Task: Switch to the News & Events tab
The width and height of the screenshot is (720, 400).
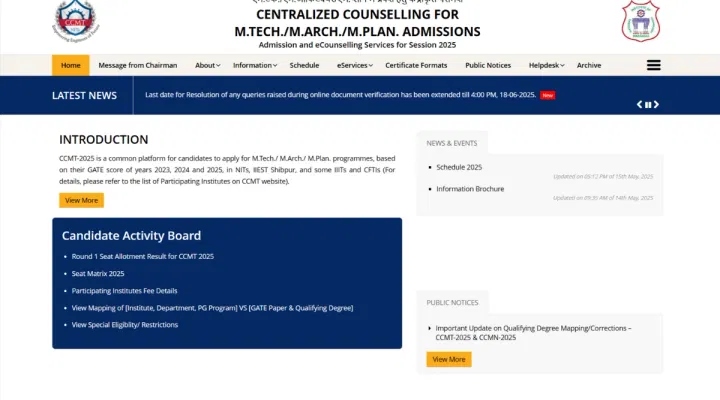Action: point(453,143)
